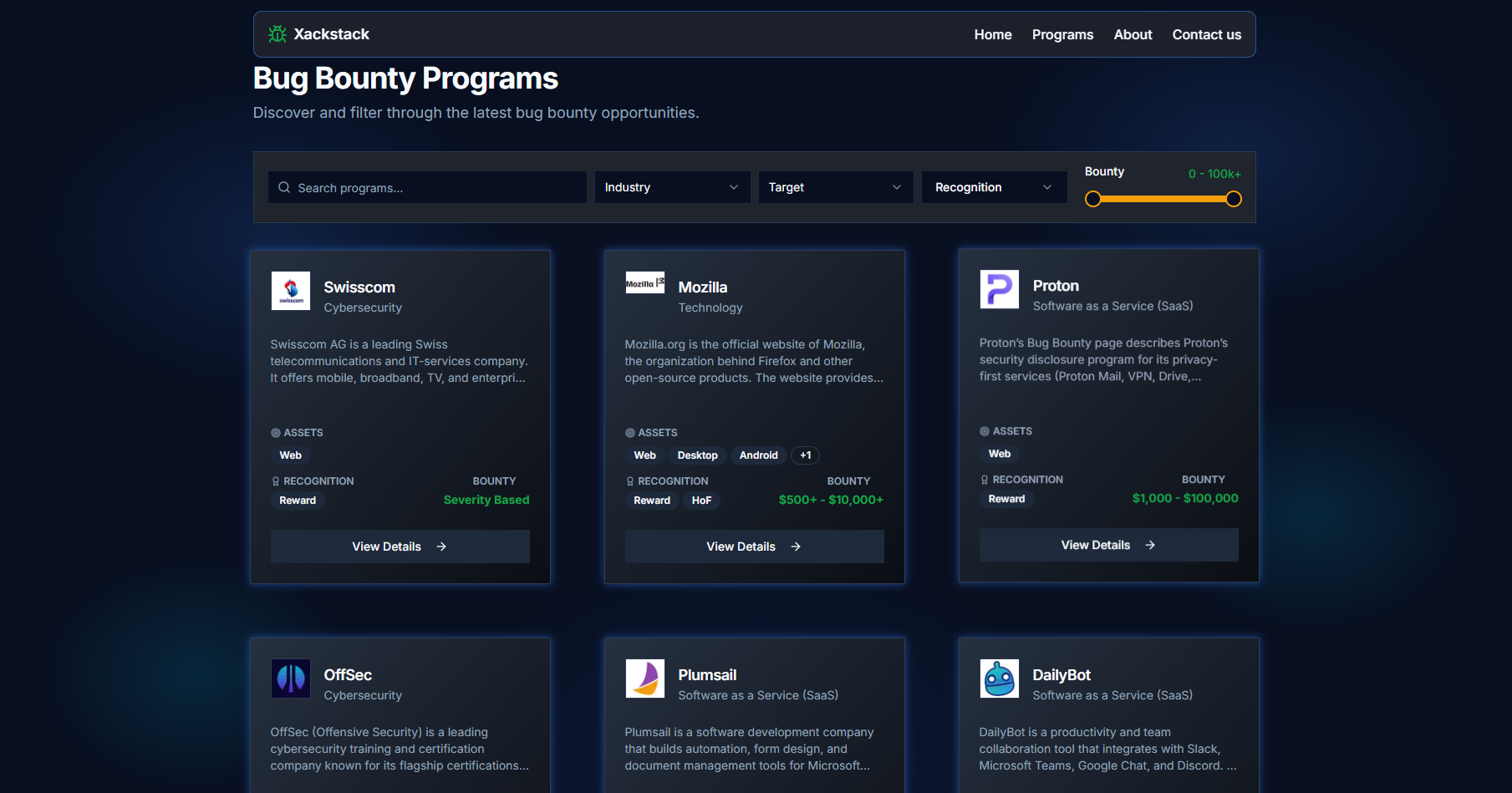Click the Android asset tag on Mozilla

coord(758,455)
